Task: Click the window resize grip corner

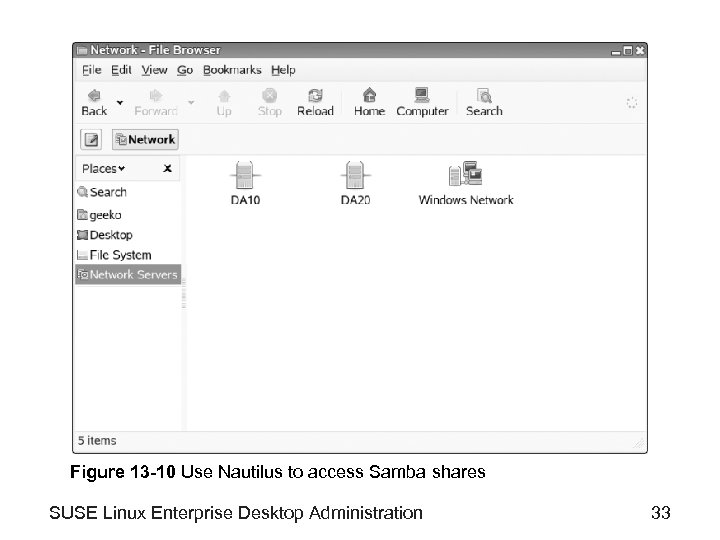Action: click(x=639, y=443)
